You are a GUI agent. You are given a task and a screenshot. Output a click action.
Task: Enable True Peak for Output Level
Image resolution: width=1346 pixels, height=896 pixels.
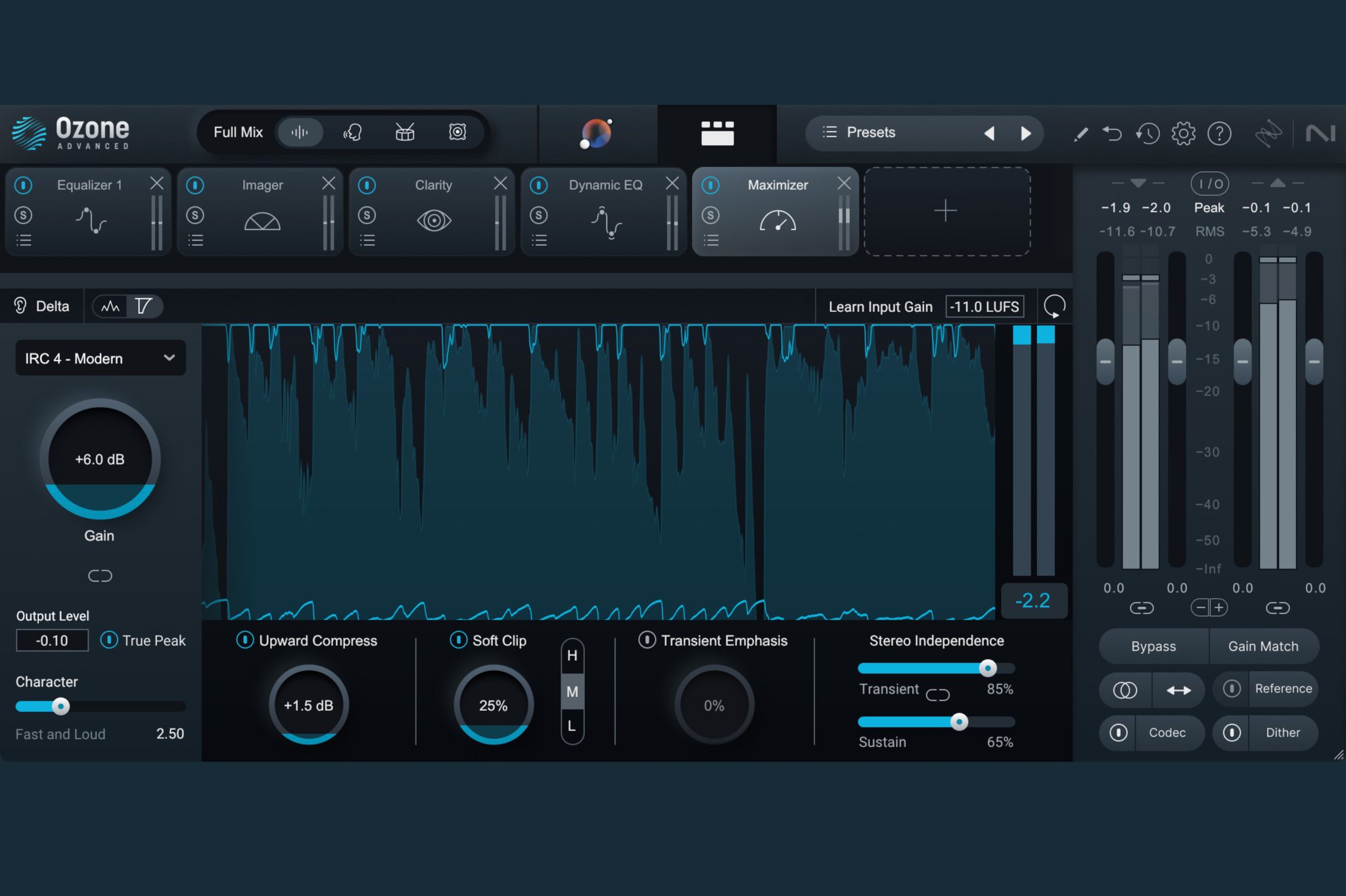(x=109, y=640)
